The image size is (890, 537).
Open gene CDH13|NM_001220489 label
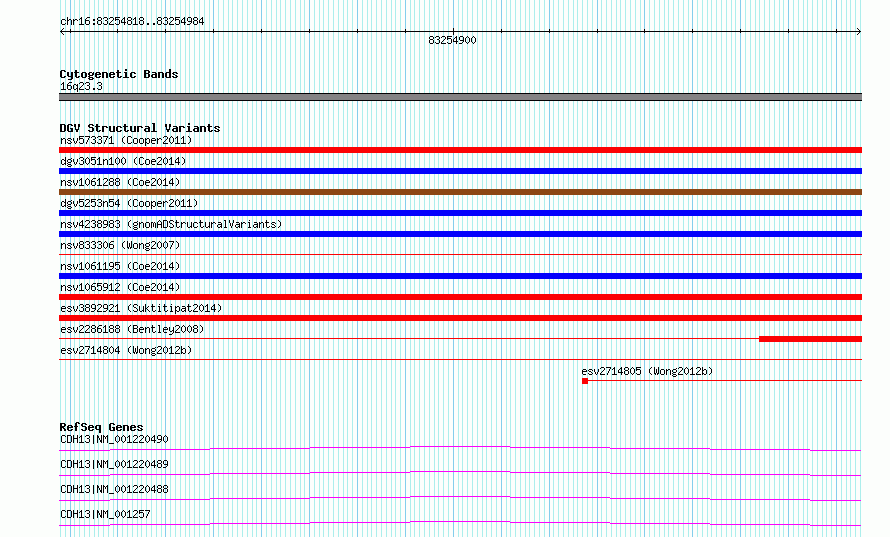click(x=114, y=464)
